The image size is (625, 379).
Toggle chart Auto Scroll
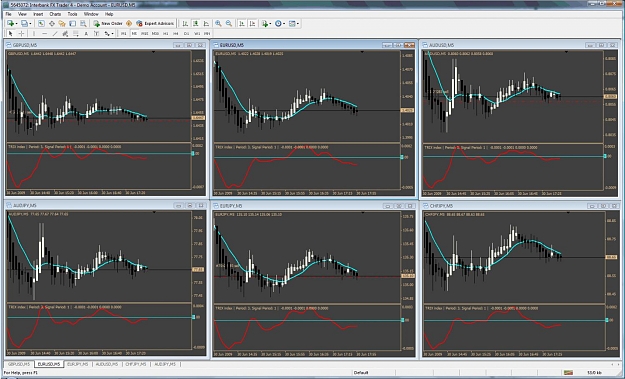tap(242, 24)
